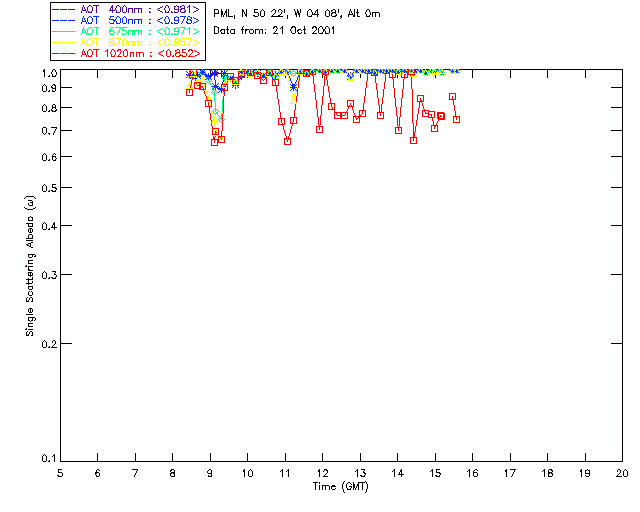
Task: Click the 18 x-axis tick label
Action: (547, 473)
